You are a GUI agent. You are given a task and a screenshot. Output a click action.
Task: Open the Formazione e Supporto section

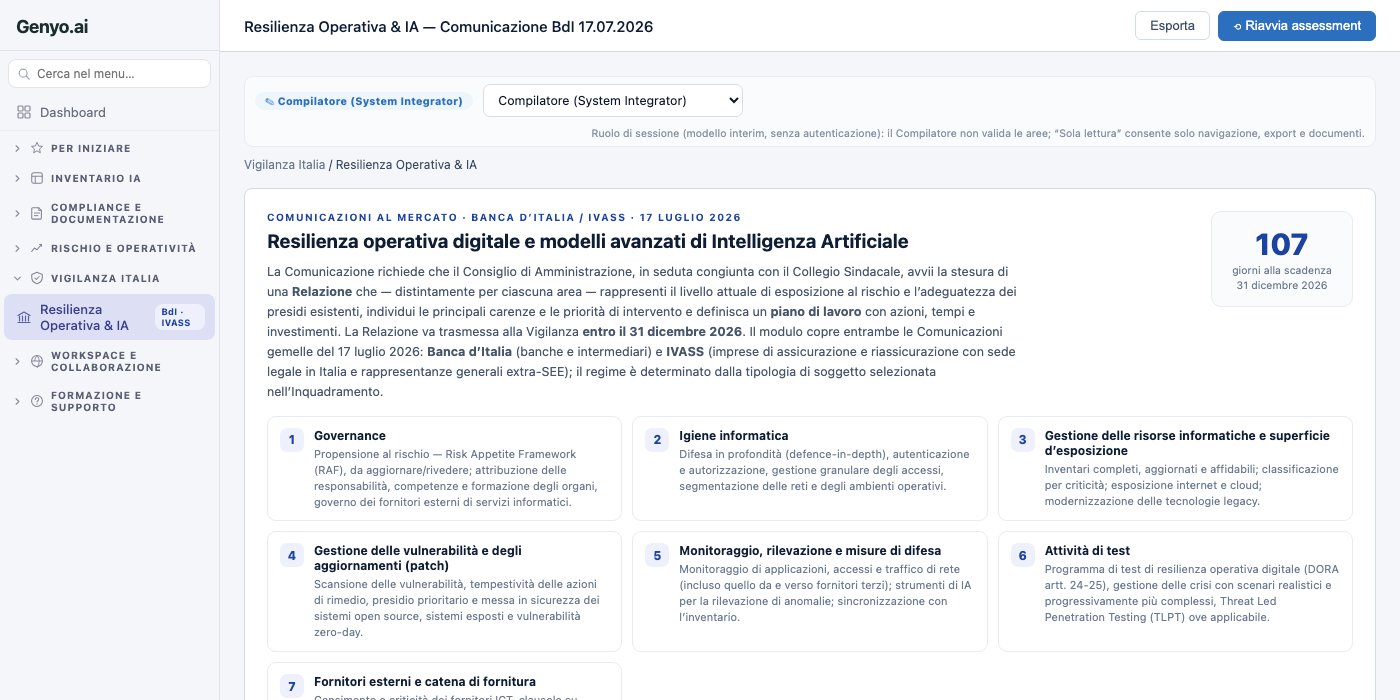point(109,401)
